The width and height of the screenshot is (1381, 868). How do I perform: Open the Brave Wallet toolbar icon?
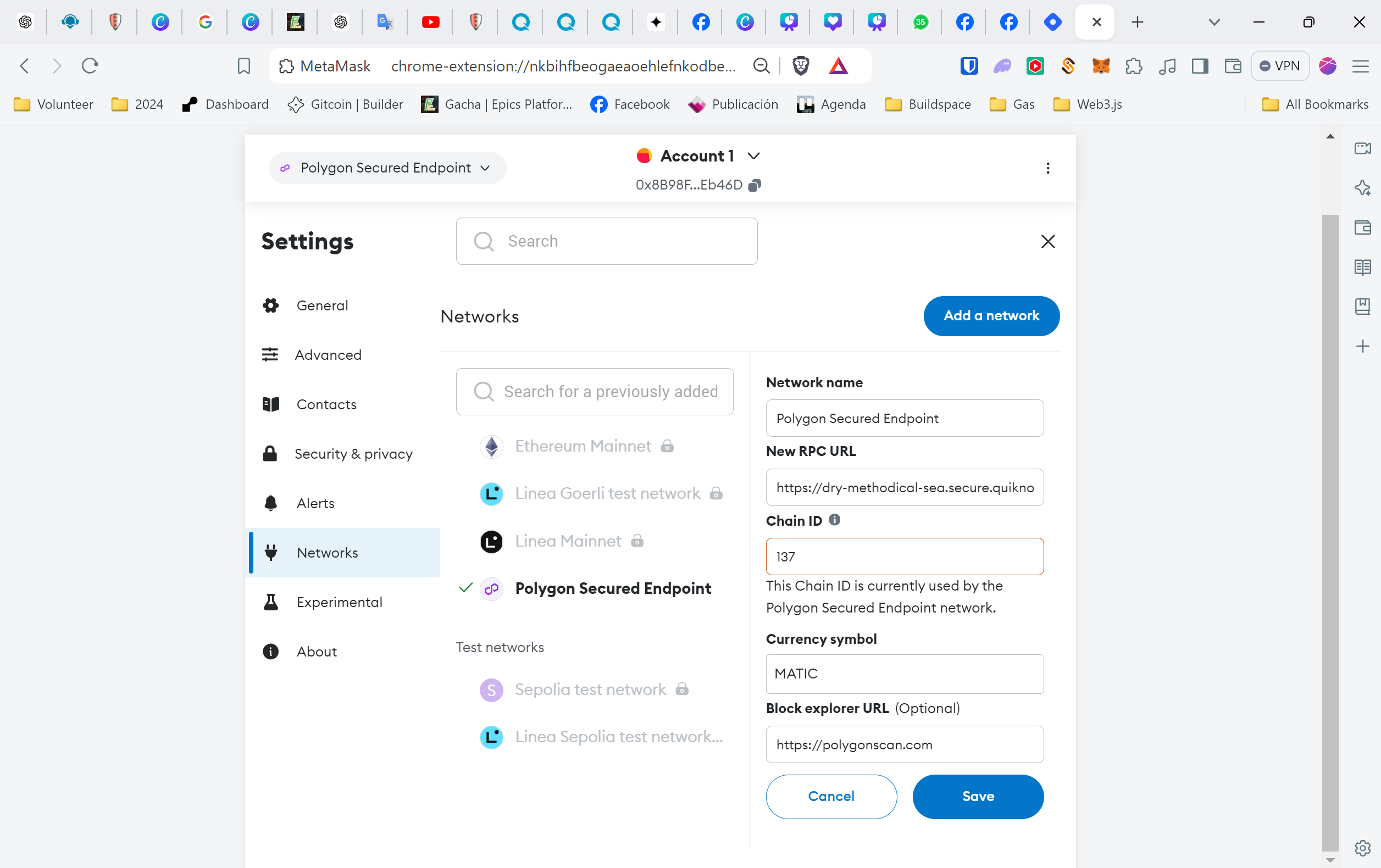pyautogui.click(x=1233, y=66)
